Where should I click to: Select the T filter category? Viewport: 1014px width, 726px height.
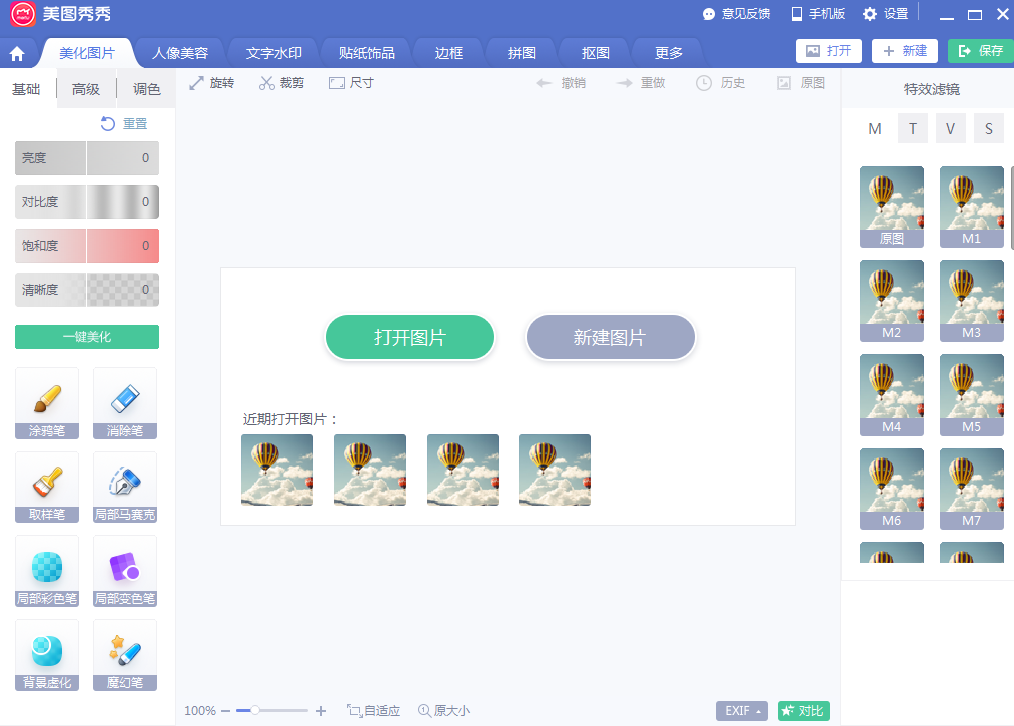pyautogui.click(x=912, y=128)
